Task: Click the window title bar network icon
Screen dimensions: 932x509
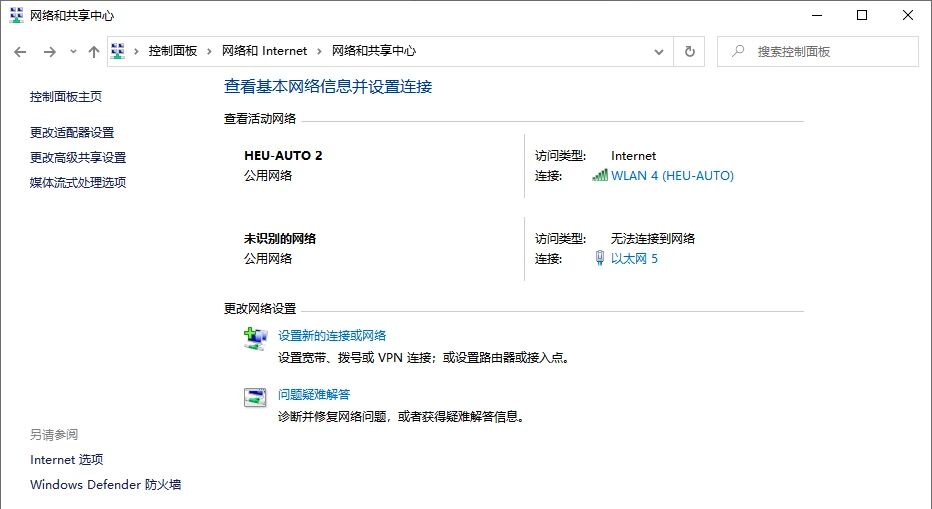Action: click(16, 15)
